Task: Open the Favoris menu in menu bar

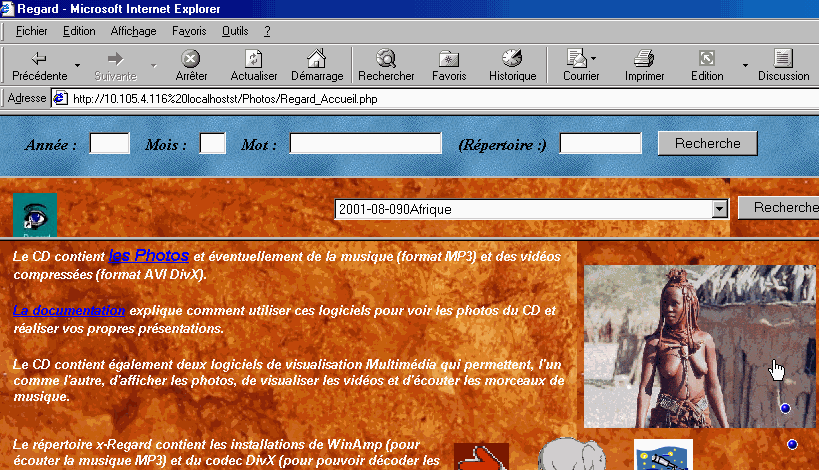Action: [189, 31]
